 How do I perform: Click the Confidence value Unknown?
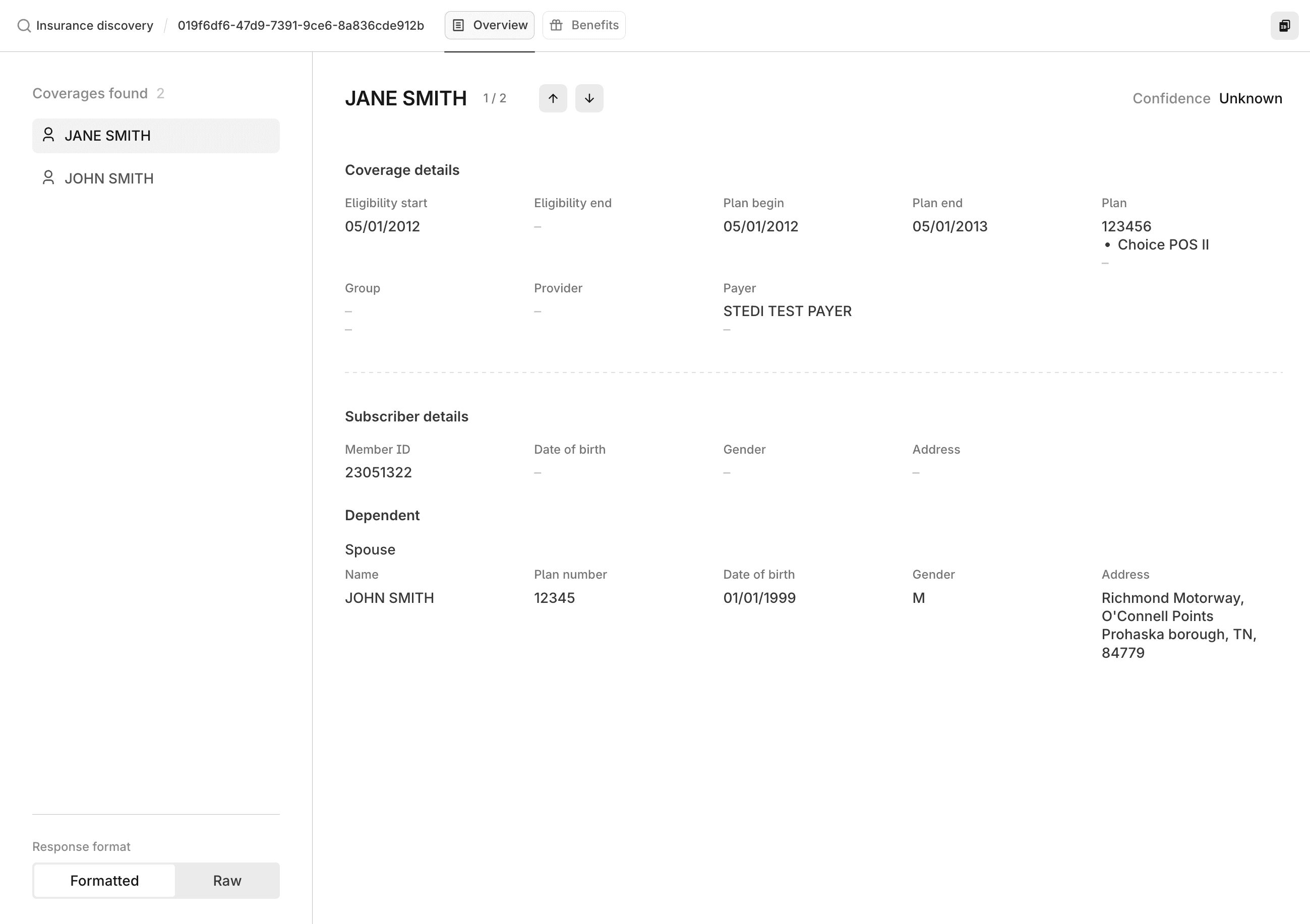coord(1251,99)
